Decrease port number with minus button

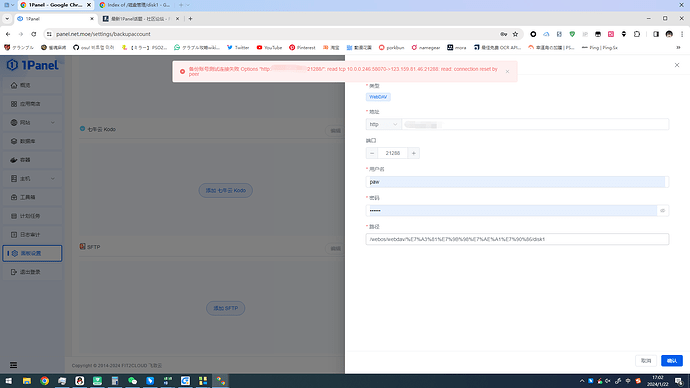click(x=372, y=153)
